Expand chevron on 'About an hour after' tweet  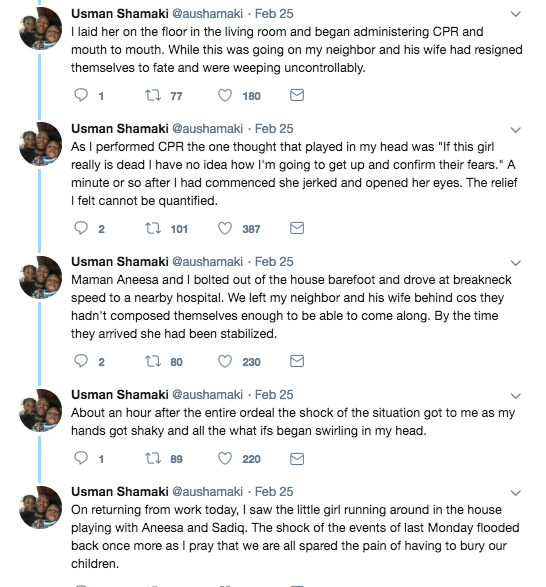click(x=516, y=396)
